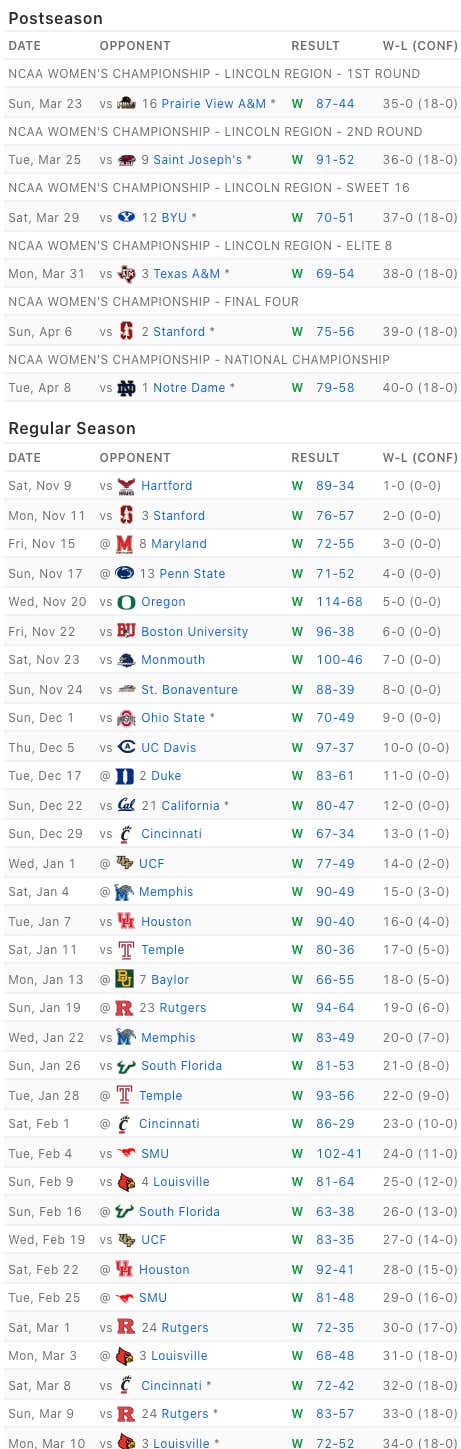Click the UC Davis team logo

tap(126, 747)
